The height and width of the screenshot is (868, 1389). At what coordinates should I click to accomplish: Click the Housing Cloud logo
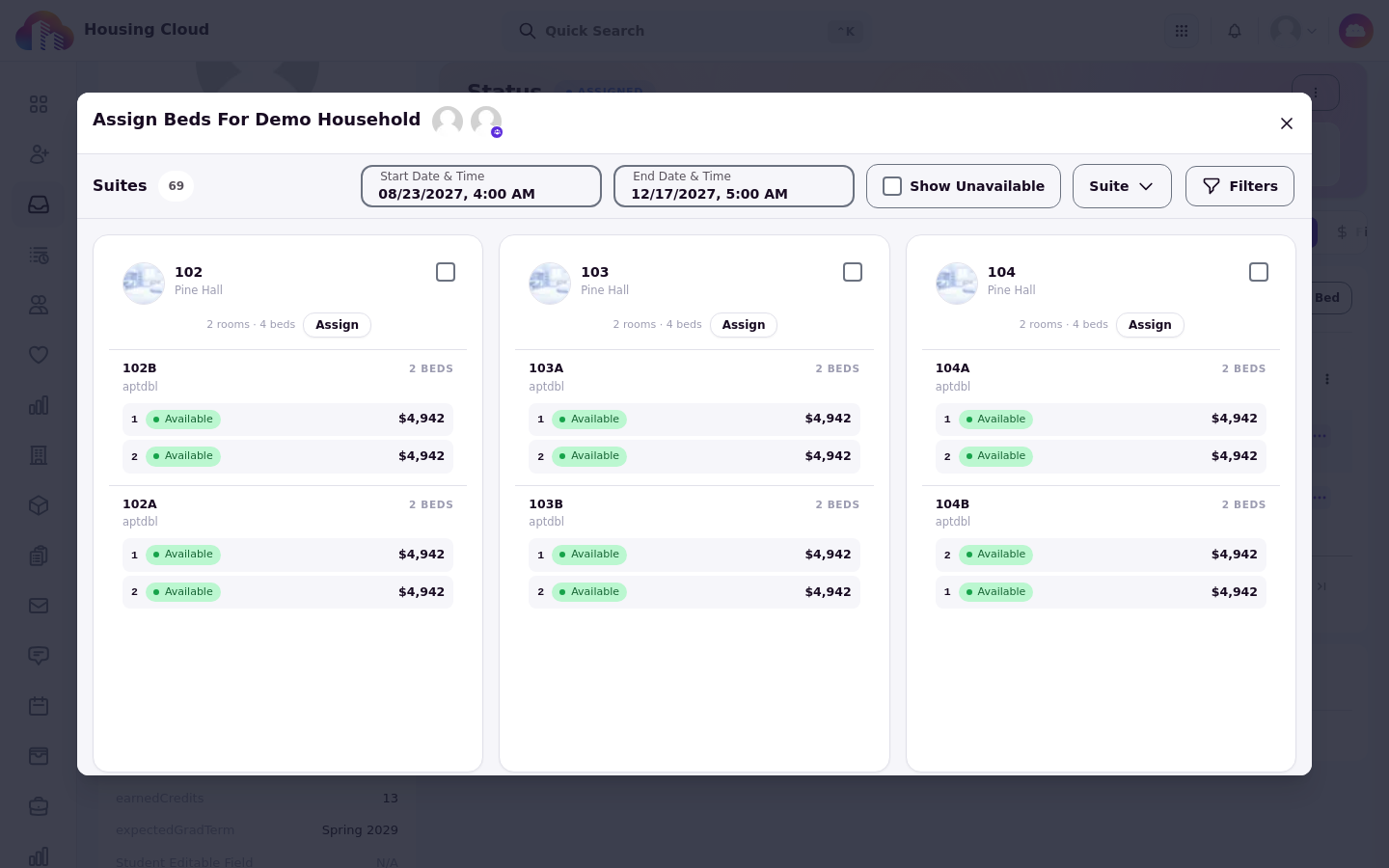coord(44,31)
